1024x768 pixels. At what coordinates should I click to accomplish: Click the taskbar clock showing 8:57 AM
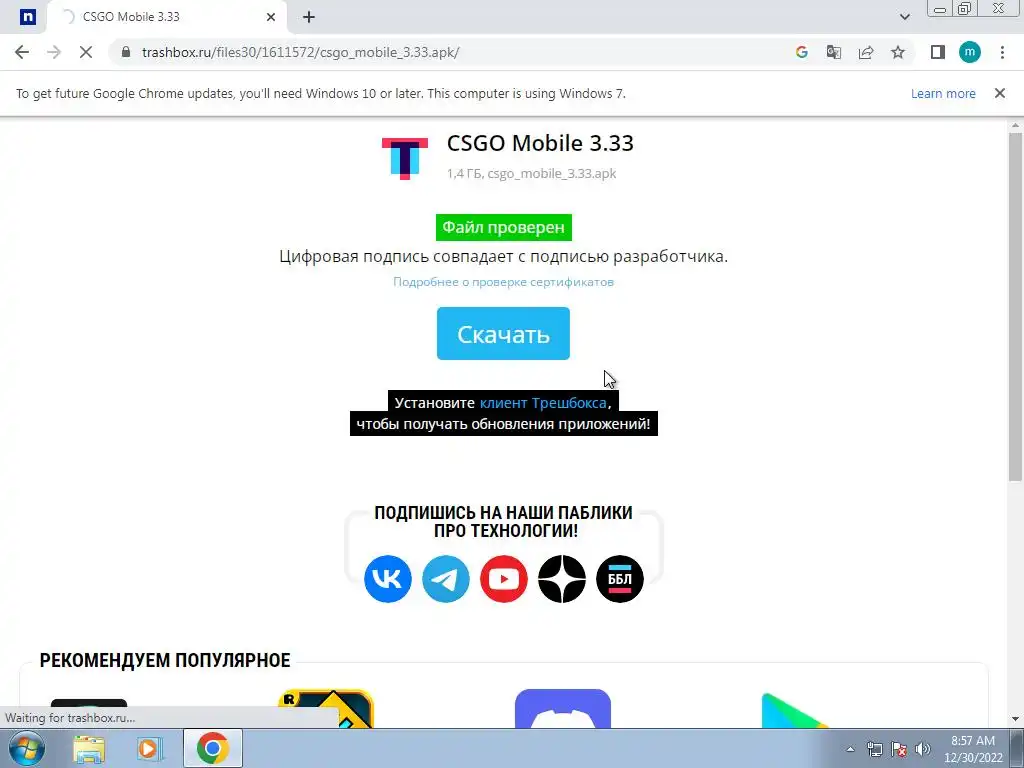[973, 749]
